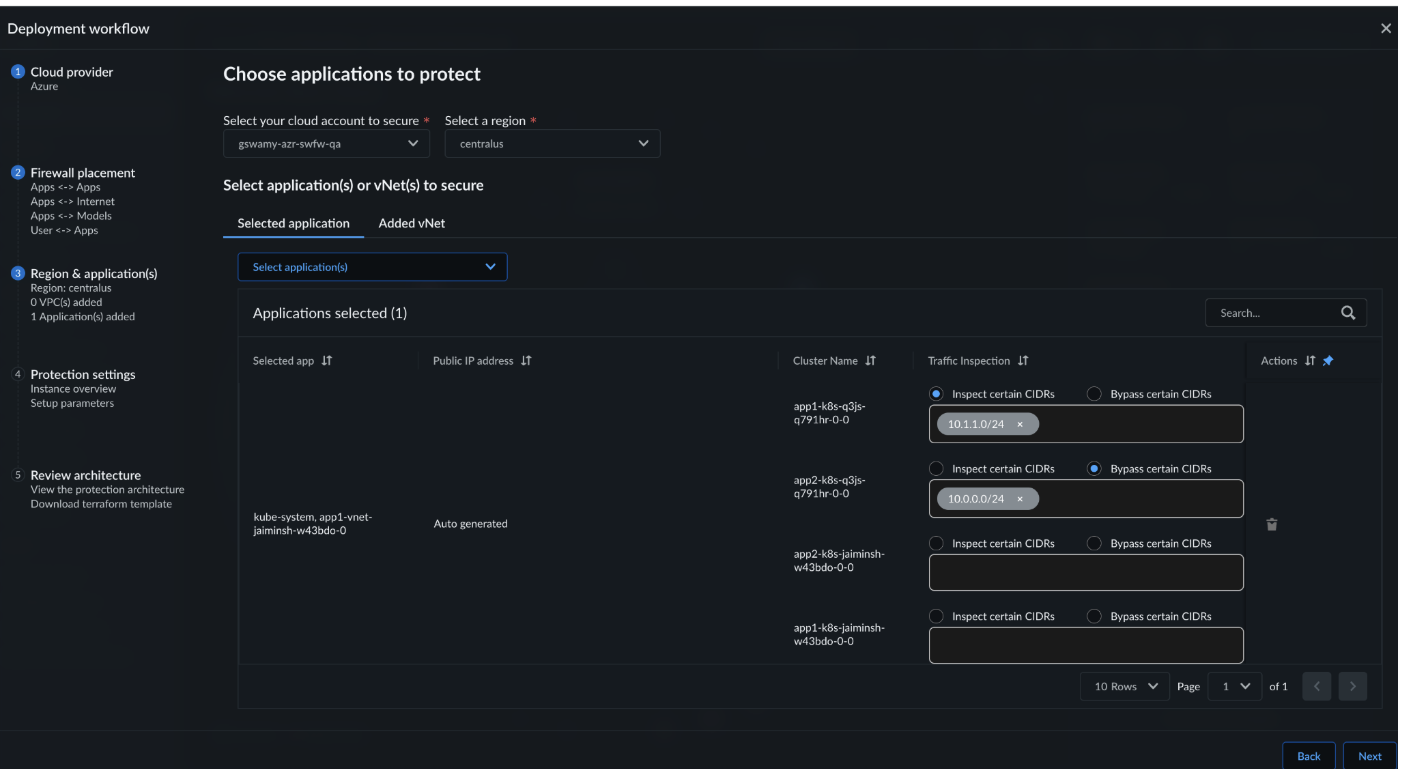Click the Next button
The height and width of the screenshot is (774, 1402).
click(1369, 756)
